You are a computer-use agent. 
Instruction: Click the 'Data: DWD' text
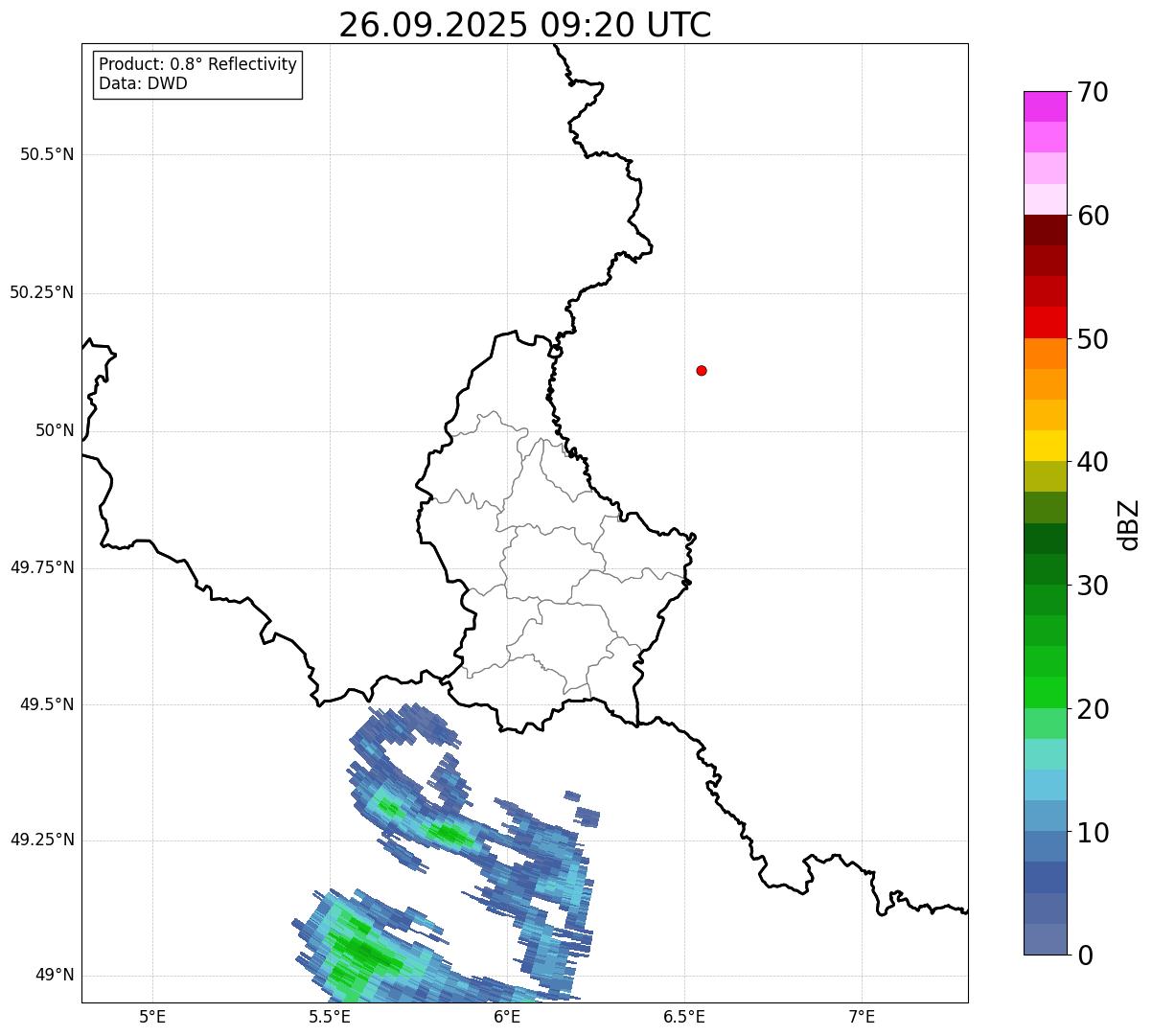143,83
